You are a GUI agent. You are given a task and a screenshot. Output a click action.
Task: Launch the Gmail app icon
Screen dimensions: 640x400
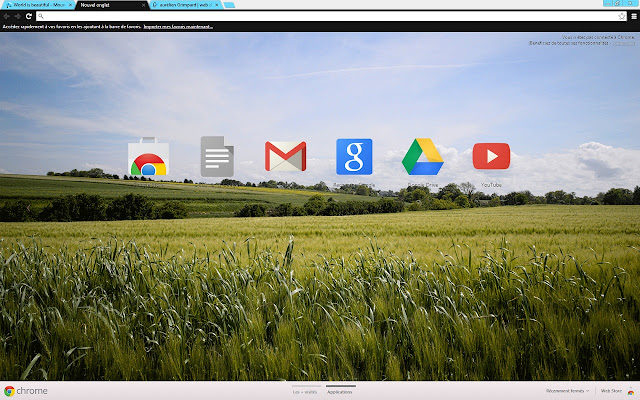tap(285, 156)
